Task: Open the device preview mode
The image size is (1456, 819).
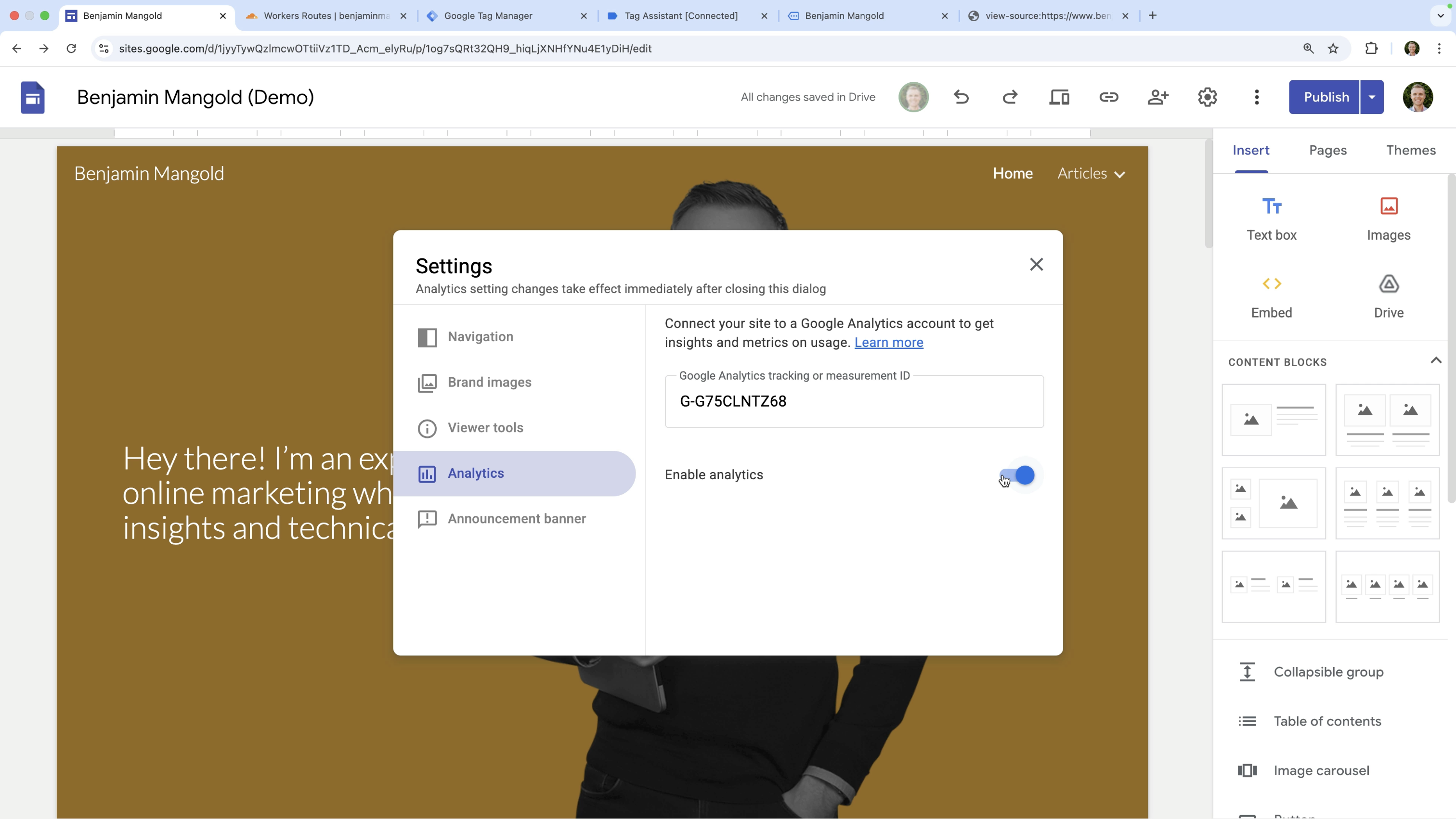Action: tap(1059, 97)
